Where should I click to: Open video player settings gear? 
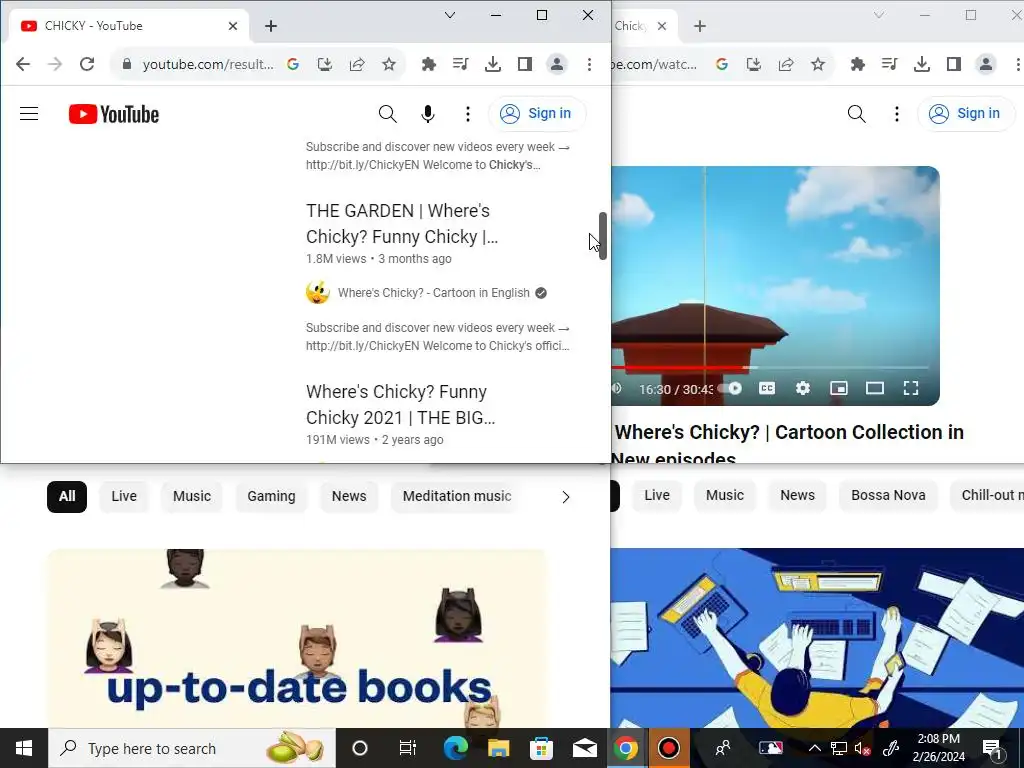pos(803,389)
